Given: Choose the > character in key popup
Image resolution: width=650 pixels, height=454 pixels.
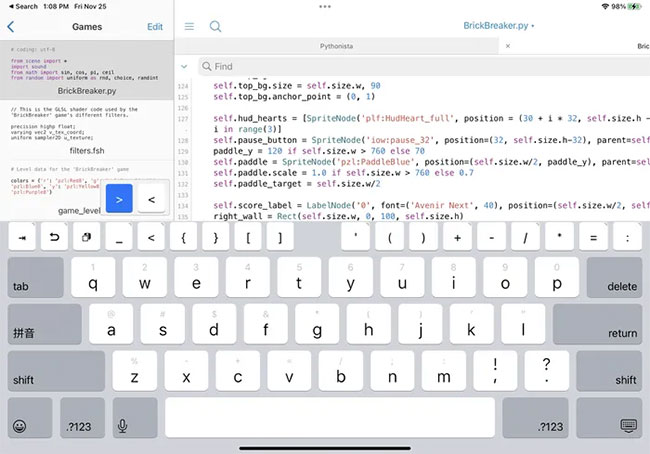Looking at the screenshot, I should click(x=119, y=199).
